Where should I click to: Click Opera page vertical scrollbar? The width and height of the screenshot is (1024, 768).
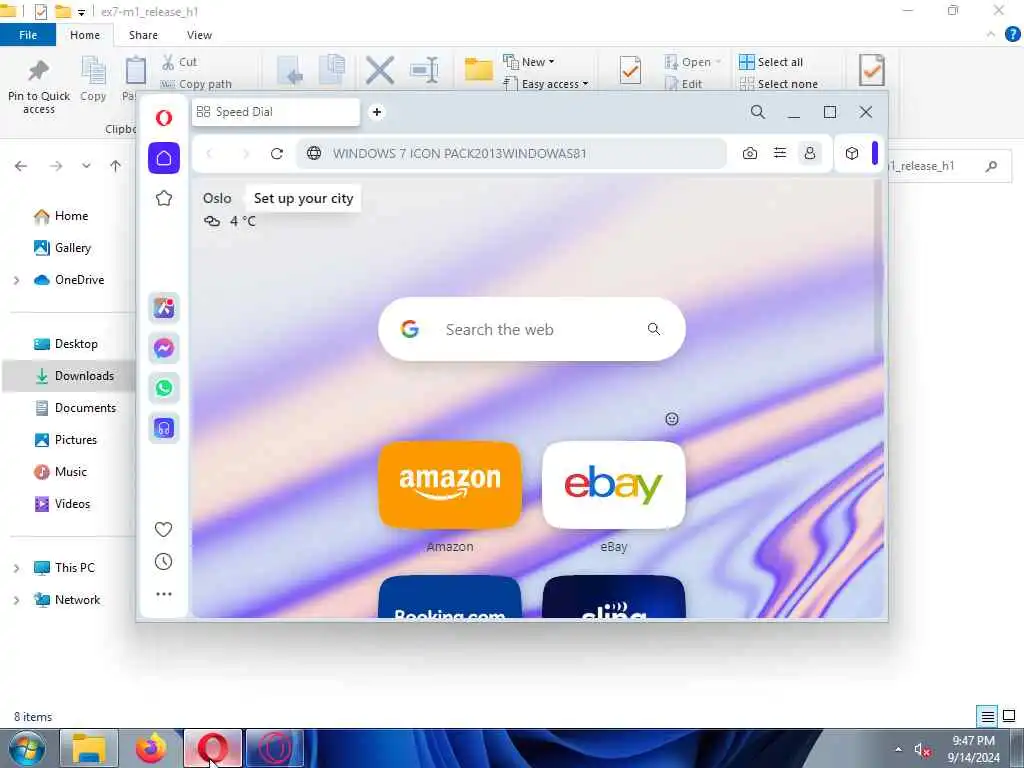tap(878, 269)
